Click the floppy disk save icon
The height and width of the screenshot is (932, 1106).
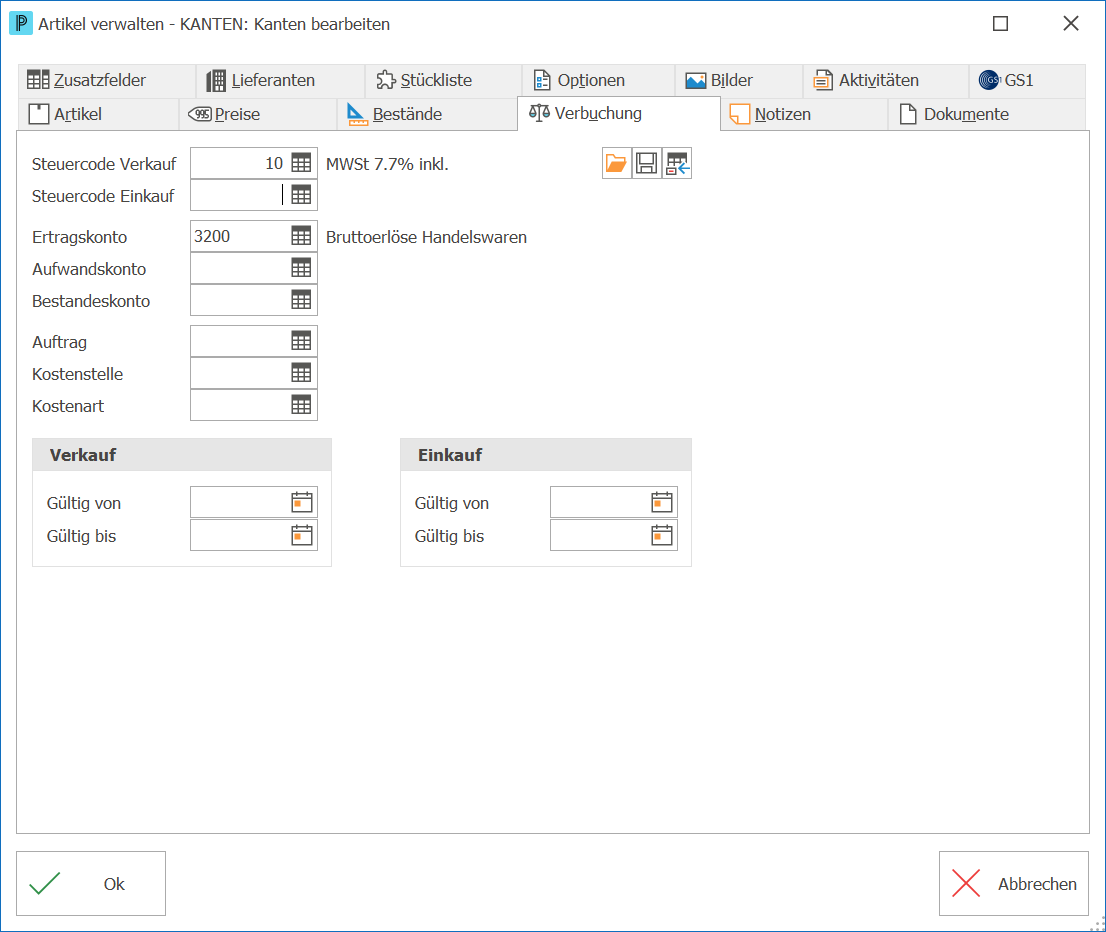click(x=646, y=164)
